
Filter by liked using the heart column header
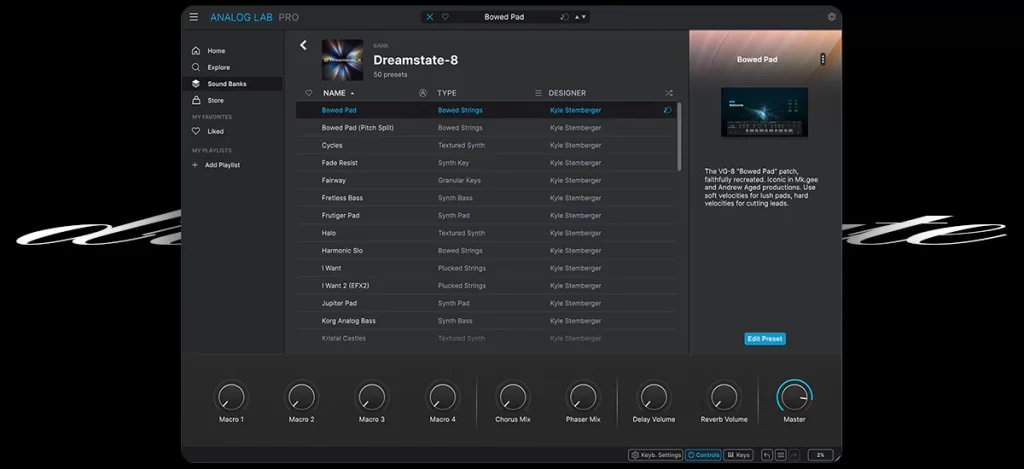point(309,93)
